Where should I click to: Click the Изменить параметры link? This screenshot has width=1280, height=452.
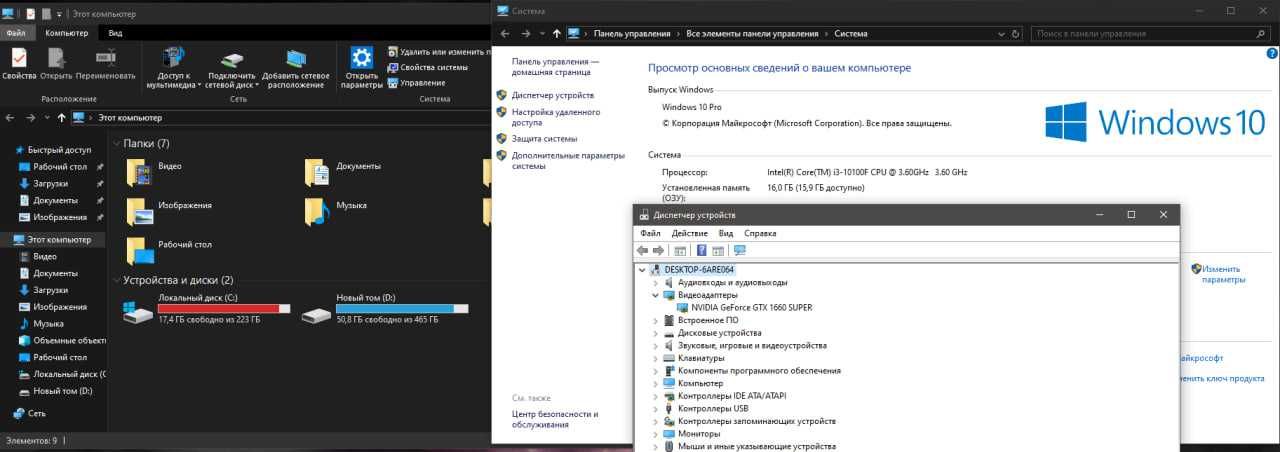(1224, 274)
